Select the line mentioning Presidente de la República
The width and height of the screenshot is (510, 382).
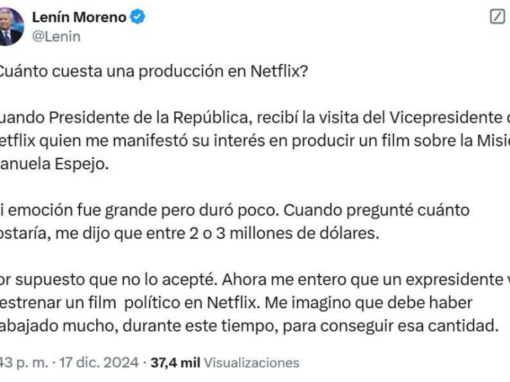click(255, 118)
